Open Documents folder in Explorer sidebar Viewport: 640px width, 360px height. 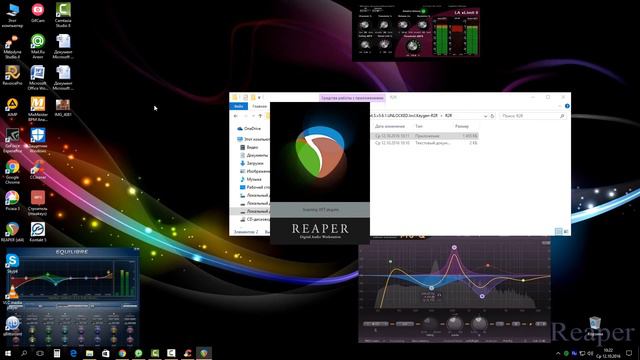coord(254,155)
